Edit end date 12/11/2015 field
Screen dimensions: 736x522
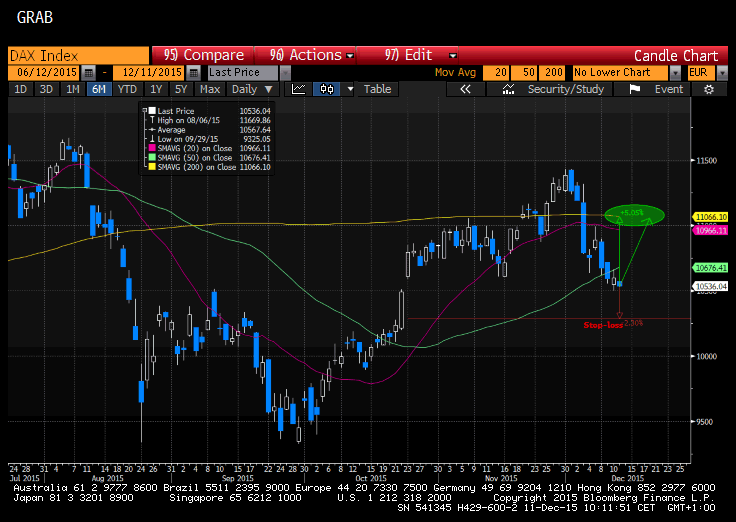point(150,73)
